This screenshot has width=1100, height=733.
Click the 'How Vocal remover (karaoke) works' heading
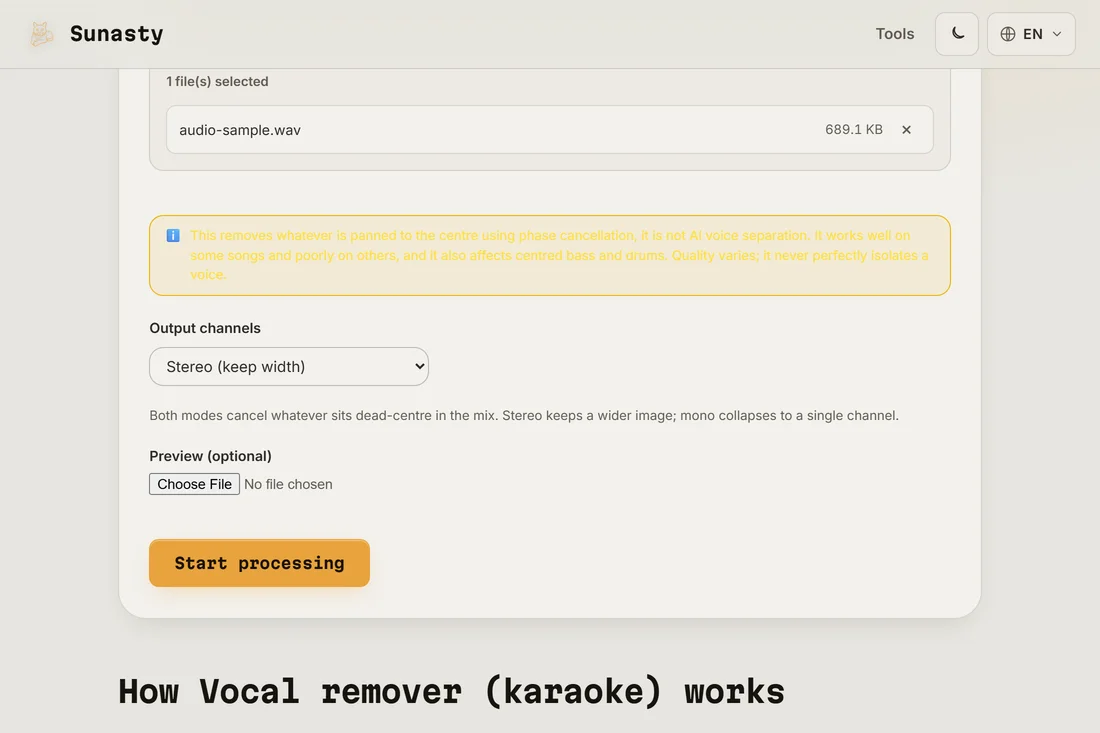coord(451,692)
